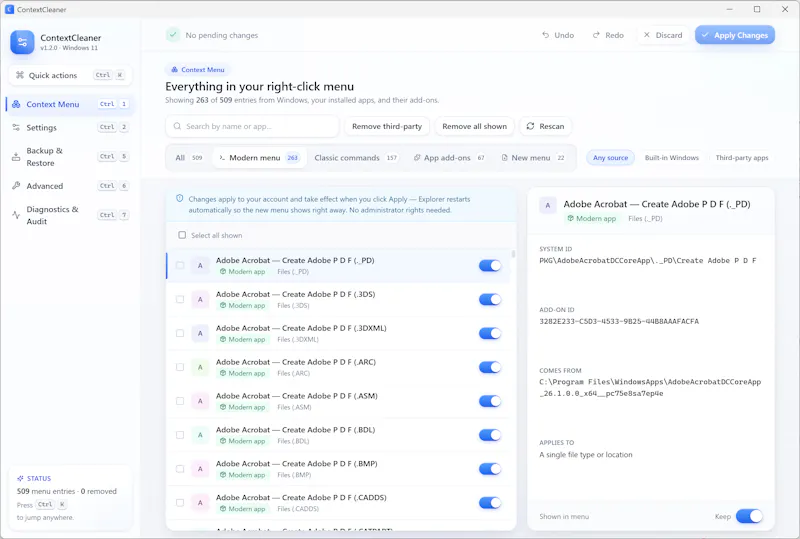Filter by Built-in Windows source
This screenshot has height=539, width=800.
671,158
